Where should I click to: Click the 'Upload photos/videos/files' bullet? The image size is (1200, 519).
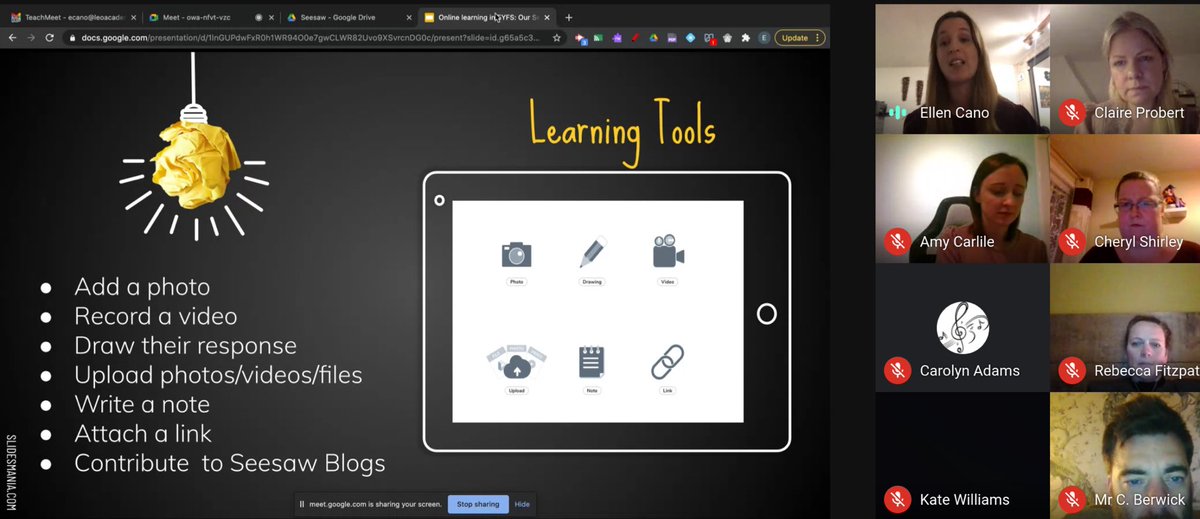pos(218,375)
